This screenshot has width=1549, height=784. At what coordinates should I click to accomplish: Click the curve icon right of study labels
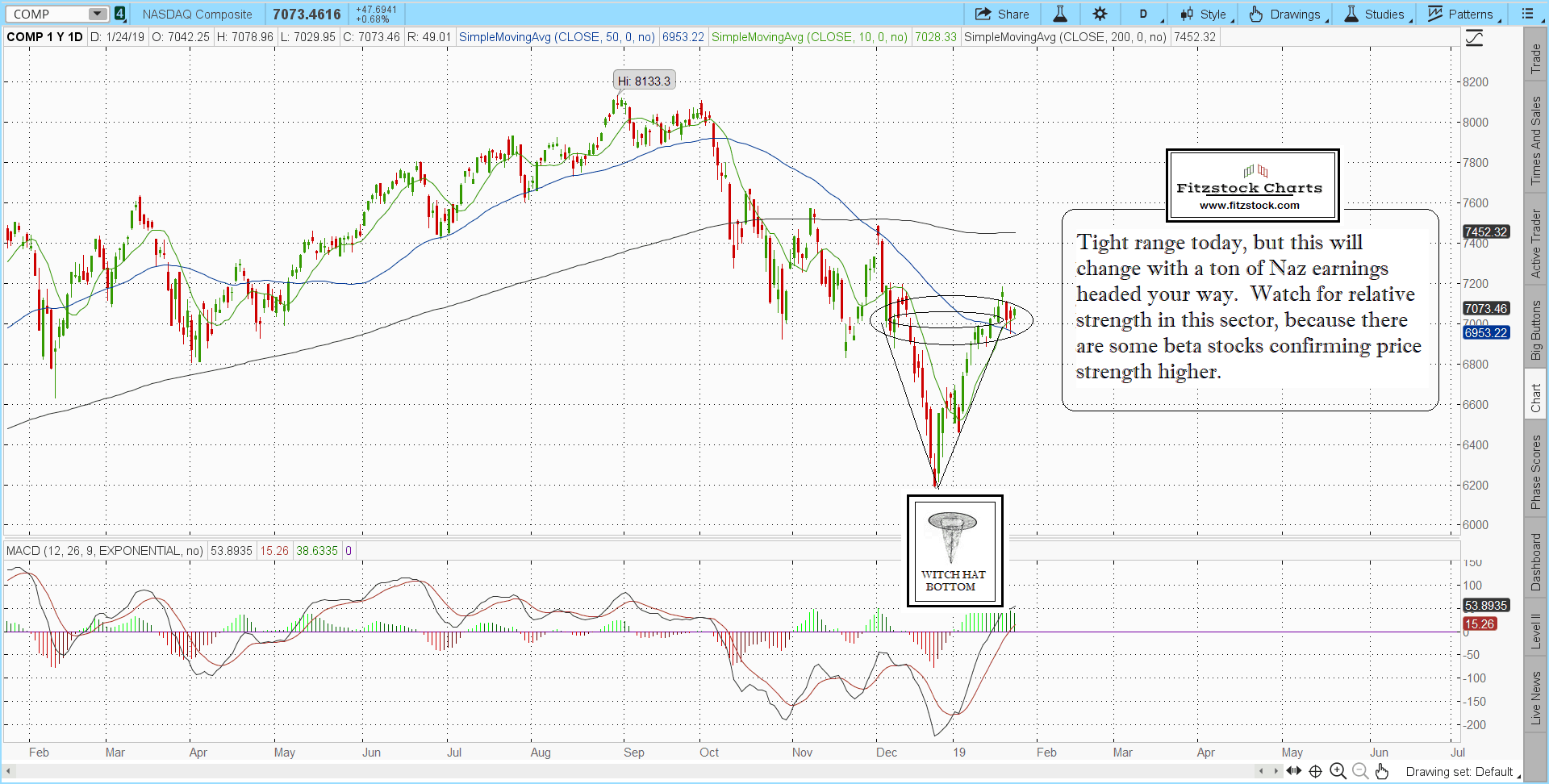point(1474,38)
